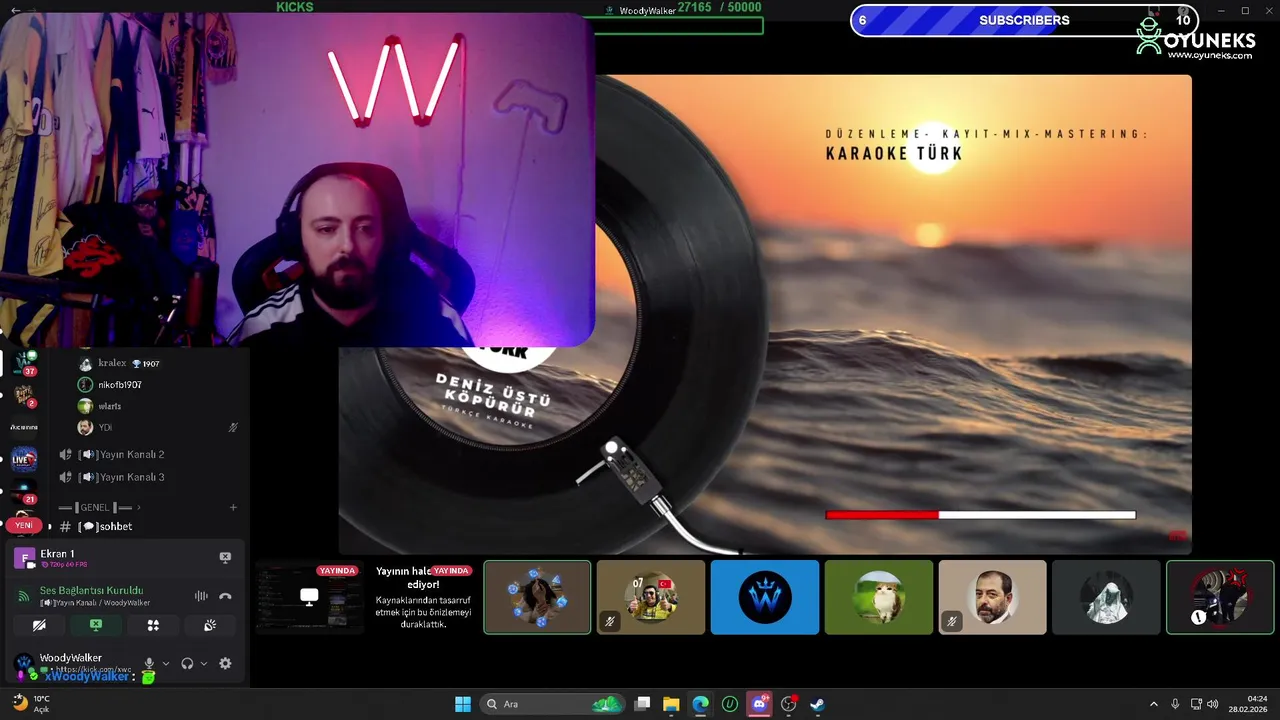Open the clock showing 04:24

click(1249, 704)
